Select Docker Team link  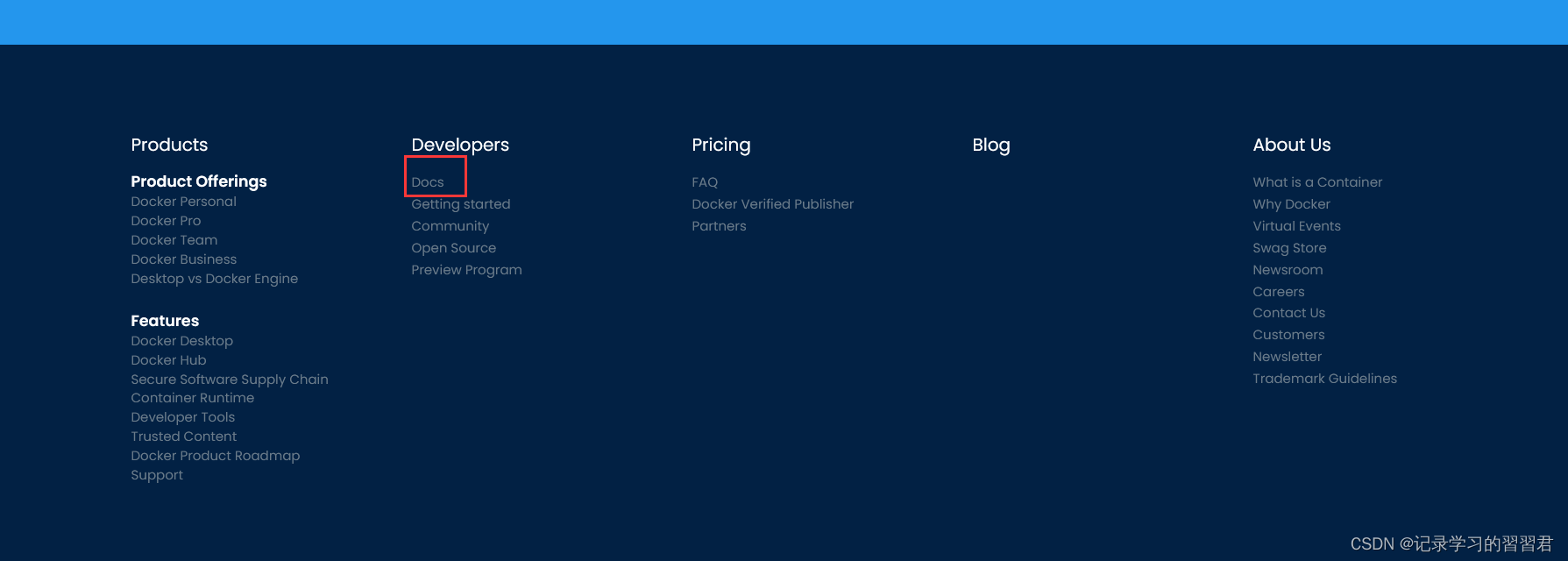[174, 240]
